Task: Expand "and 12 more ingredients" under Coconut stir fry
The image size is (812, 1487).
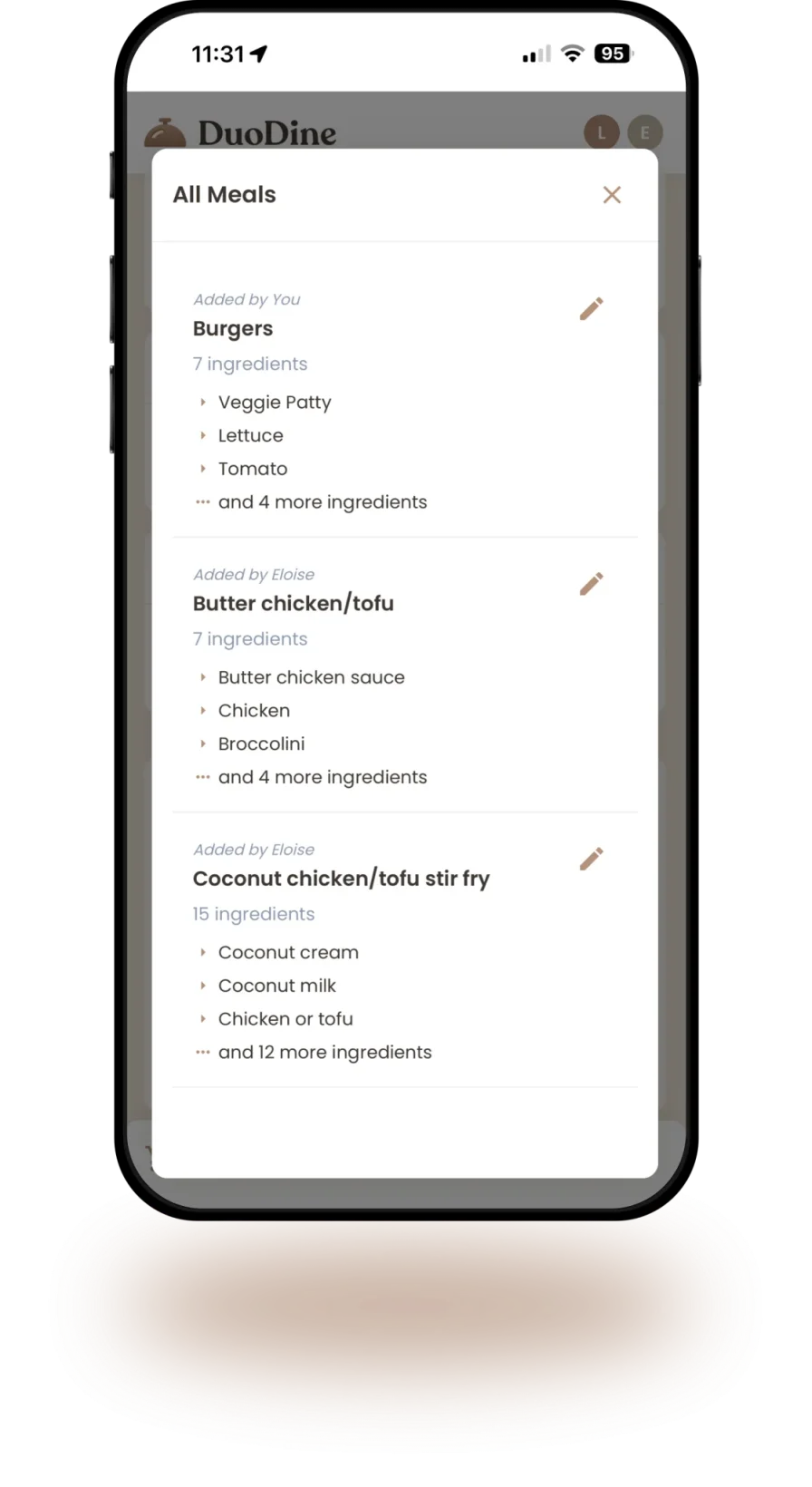Action: [x=324, y=1052]
